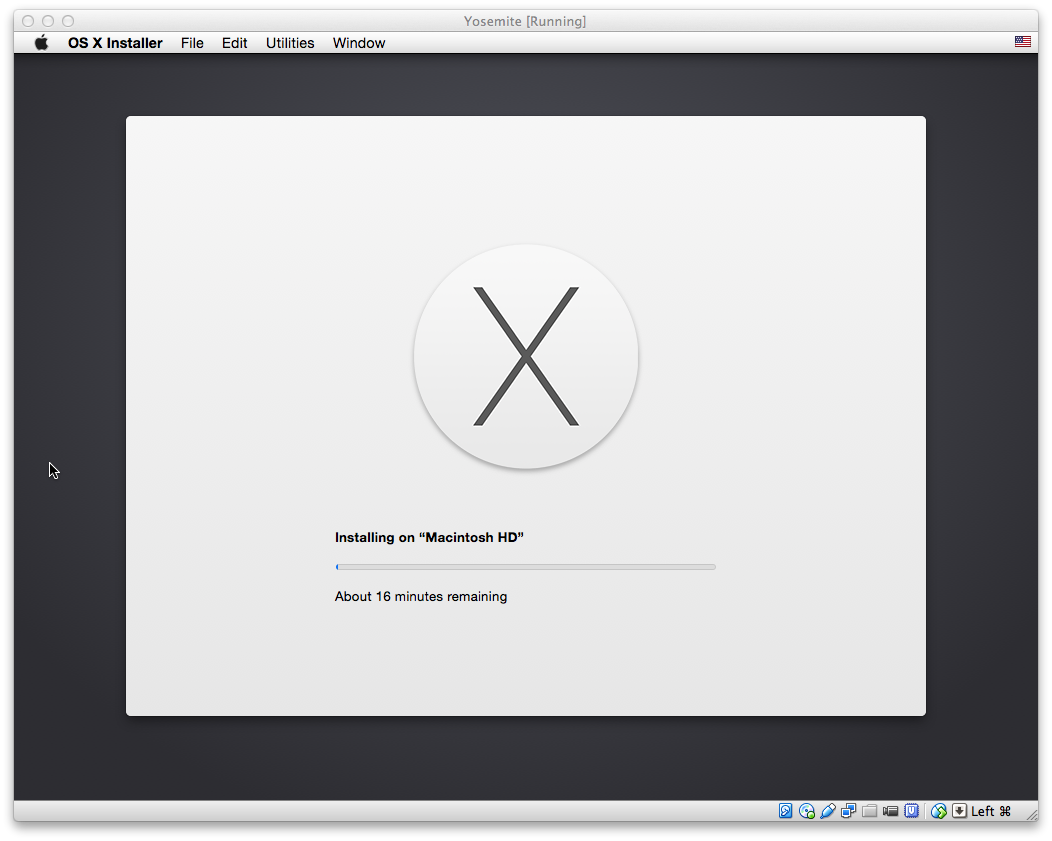
Task: Click the window resize grip corner
Action: [1031, 814]
